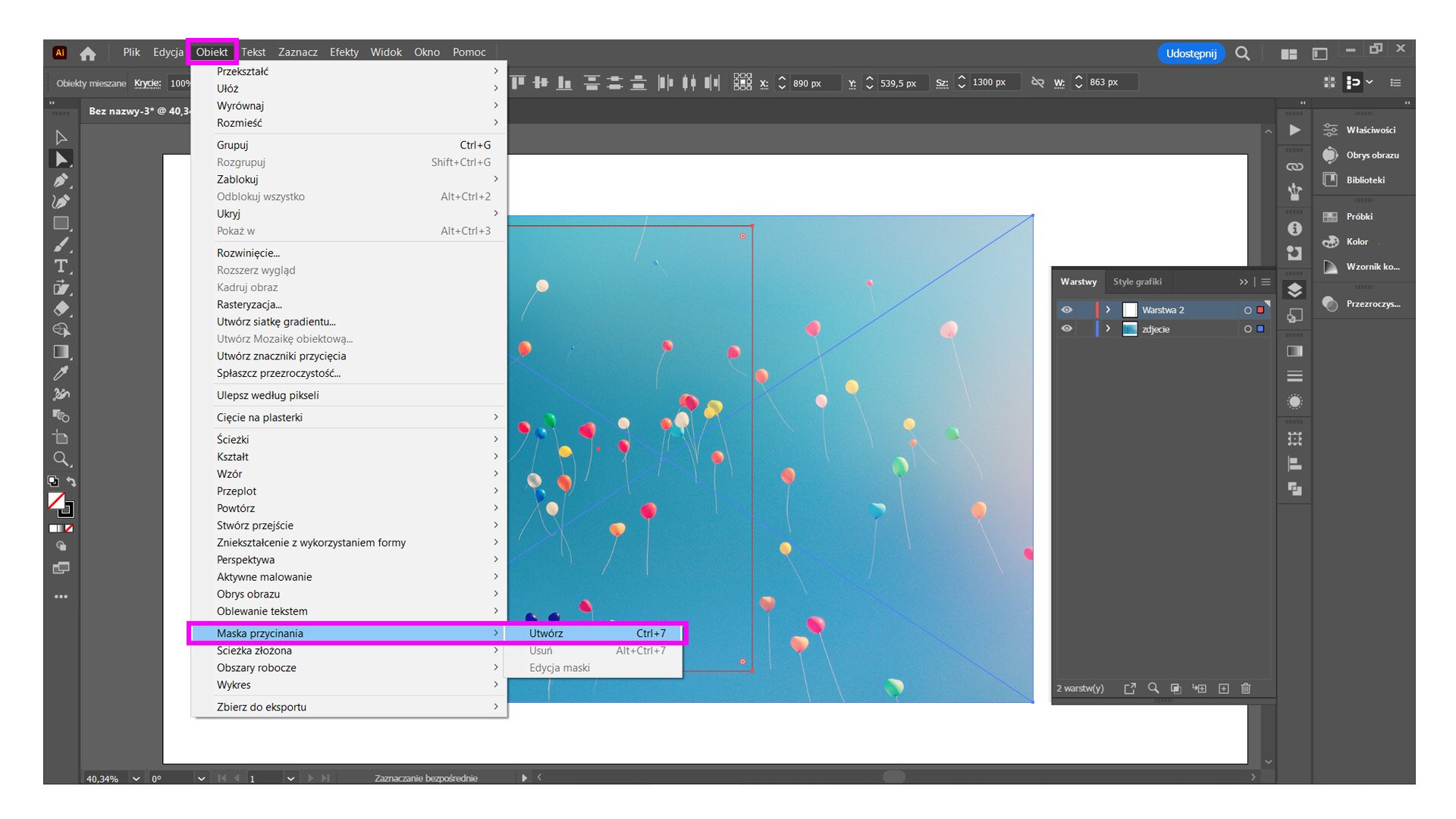This screenshot has height=819, width=1456.
Task: Select the Gradient tool
Action: (62, 352)
